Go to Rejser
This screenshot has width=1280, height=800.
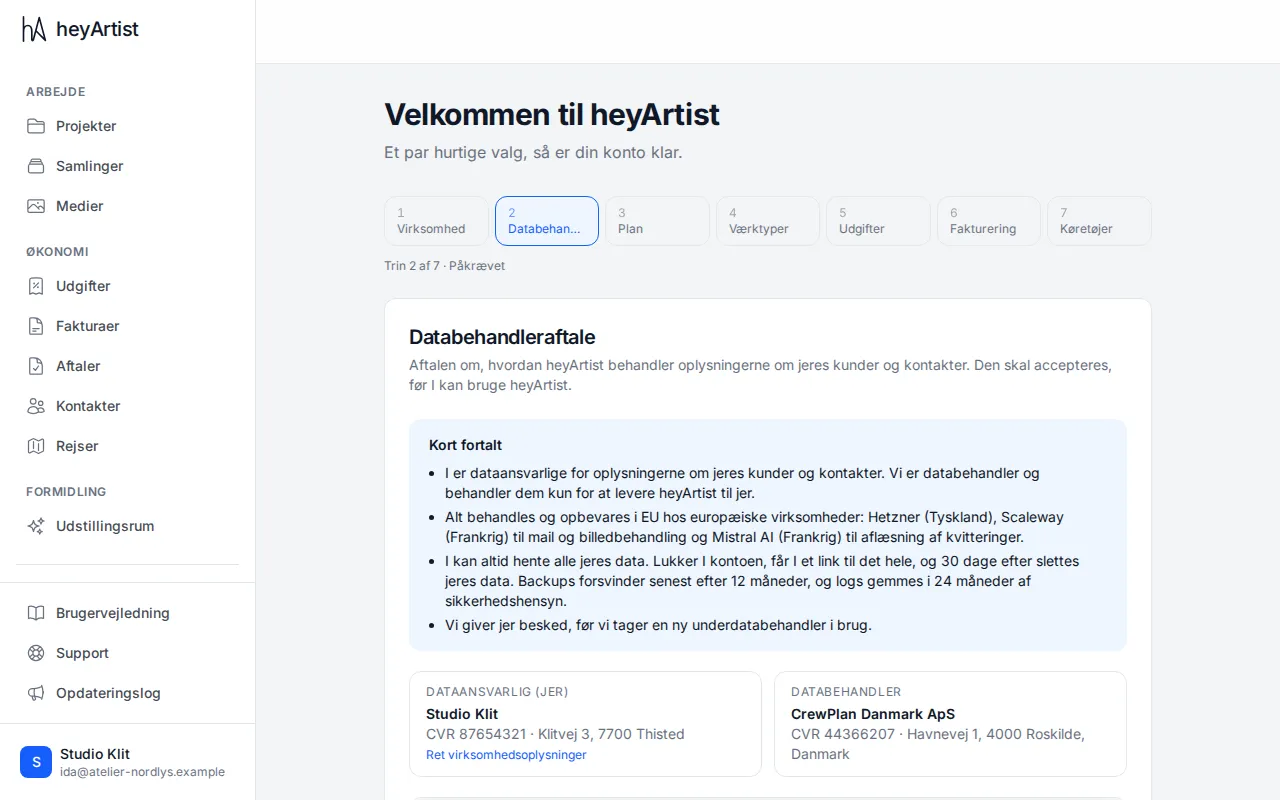128,446
